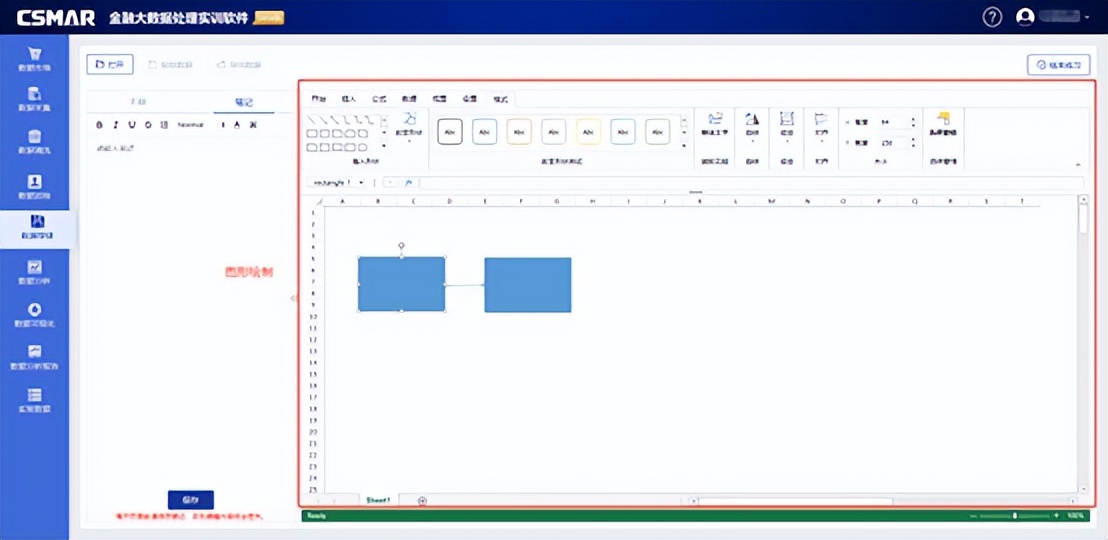Viewport: 1108px width, 540px height.
Task: Click the clear formatting icon in notes toolbar
Action: coord(253,124)
